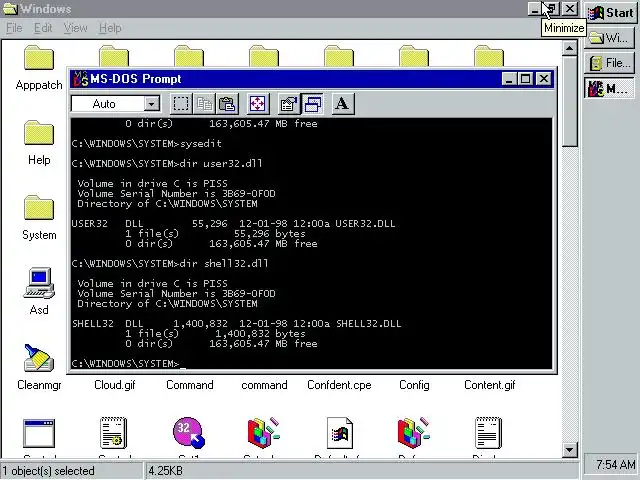Viewport: 640px width, 480px height.
Task: Open the Edit menu in Windows folder
Action: (43, 28)
